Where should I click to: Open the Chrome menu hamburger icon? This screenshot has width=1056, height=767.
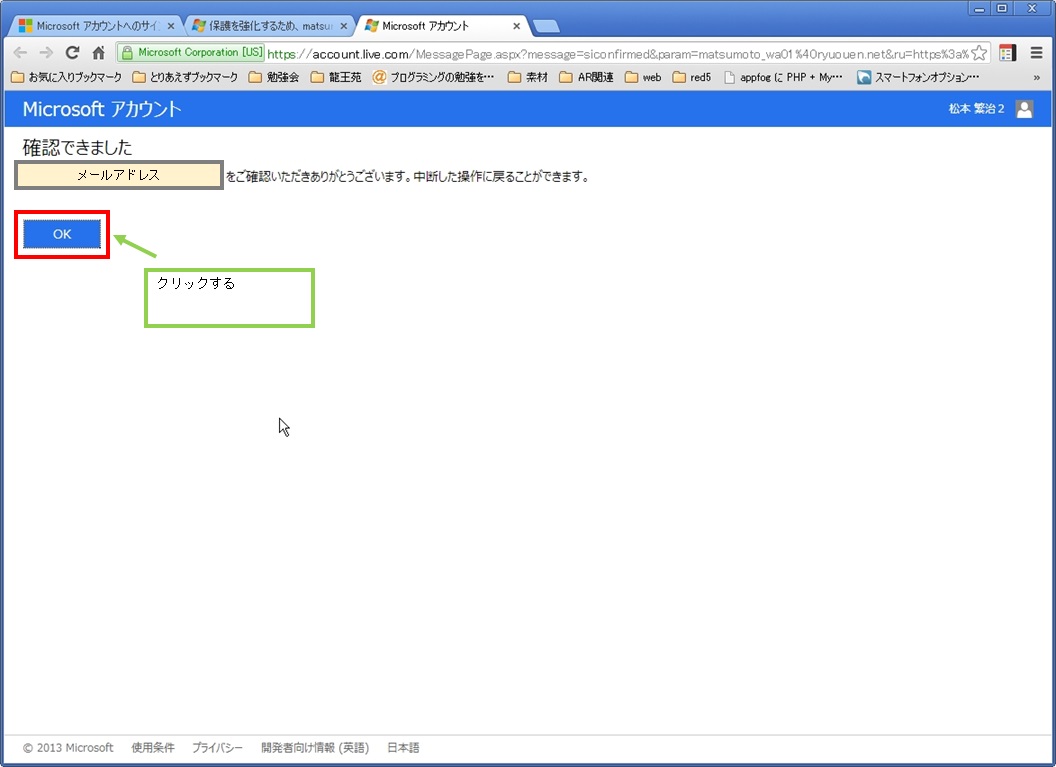click(x=1036, y=53)
